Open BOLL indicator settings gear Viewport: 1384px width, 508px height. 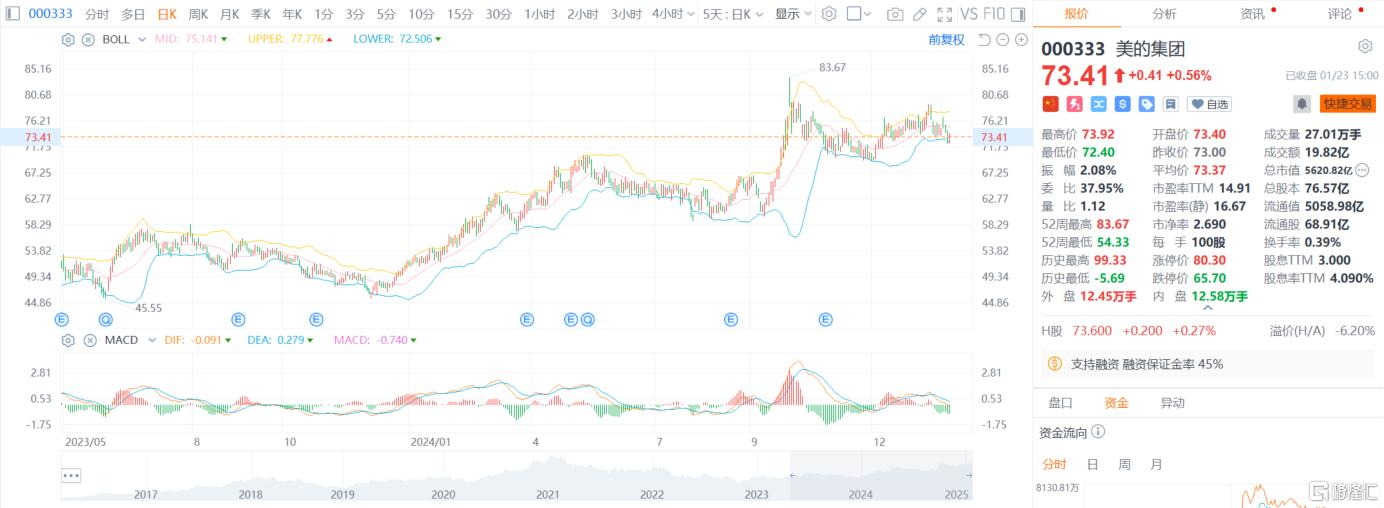[68, 39]
